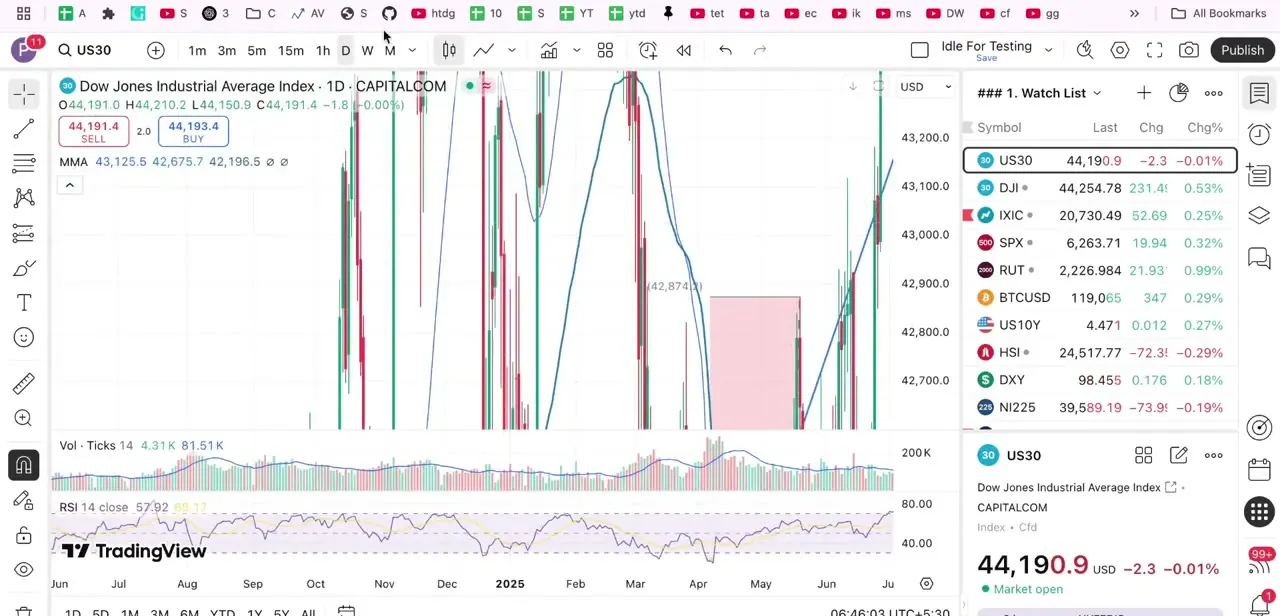Undo the last chart action
The height and width of the screenshot is (616, 1280).
click(726, 50)
